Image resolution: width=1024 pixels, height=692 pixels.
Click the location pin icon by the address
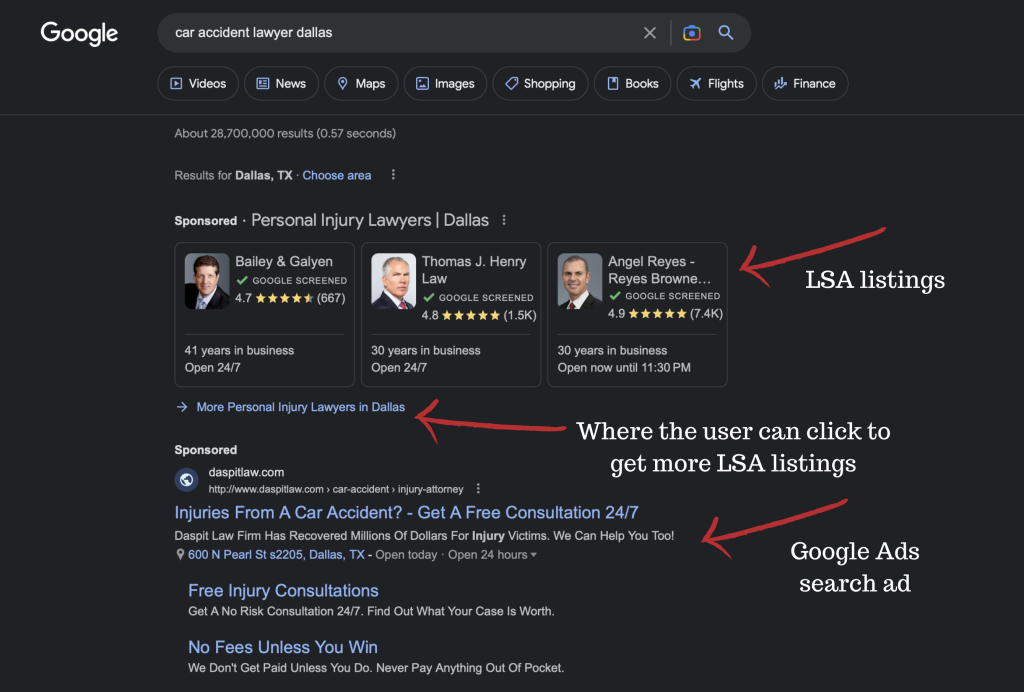coord(180,555)
